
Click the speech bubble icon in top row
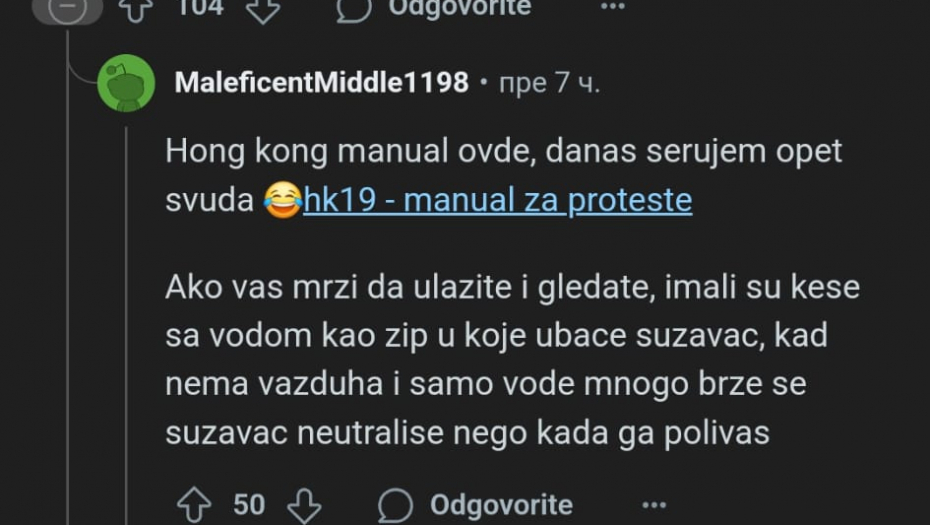point(354,8)
